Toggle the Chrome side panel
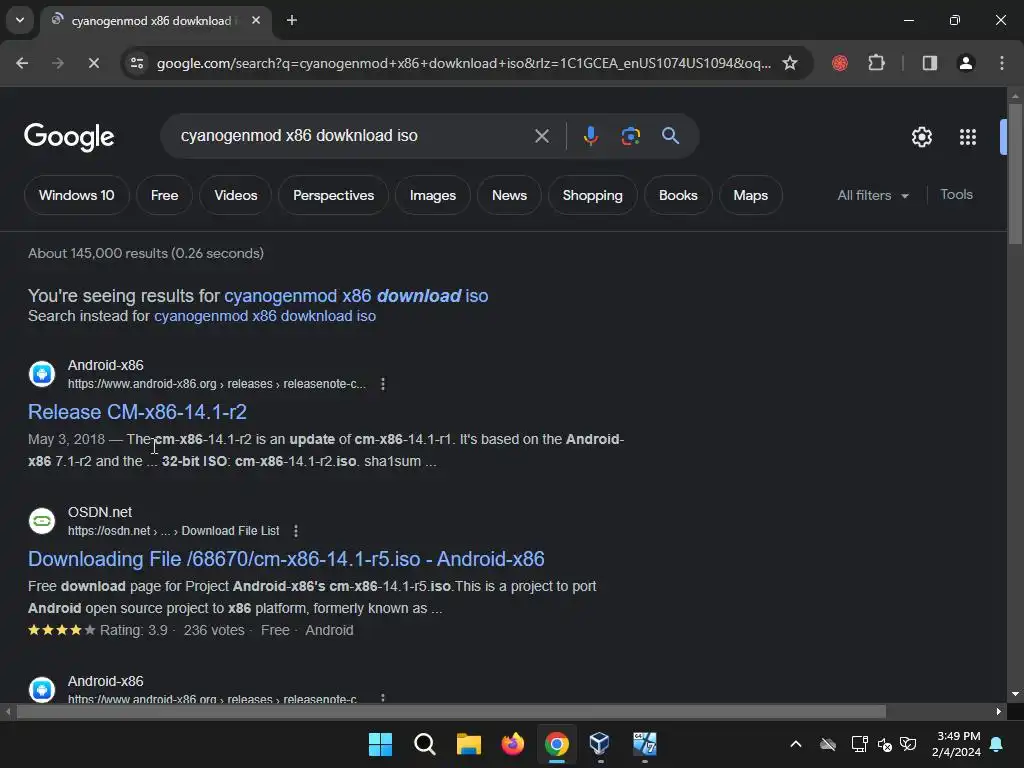 929,63
